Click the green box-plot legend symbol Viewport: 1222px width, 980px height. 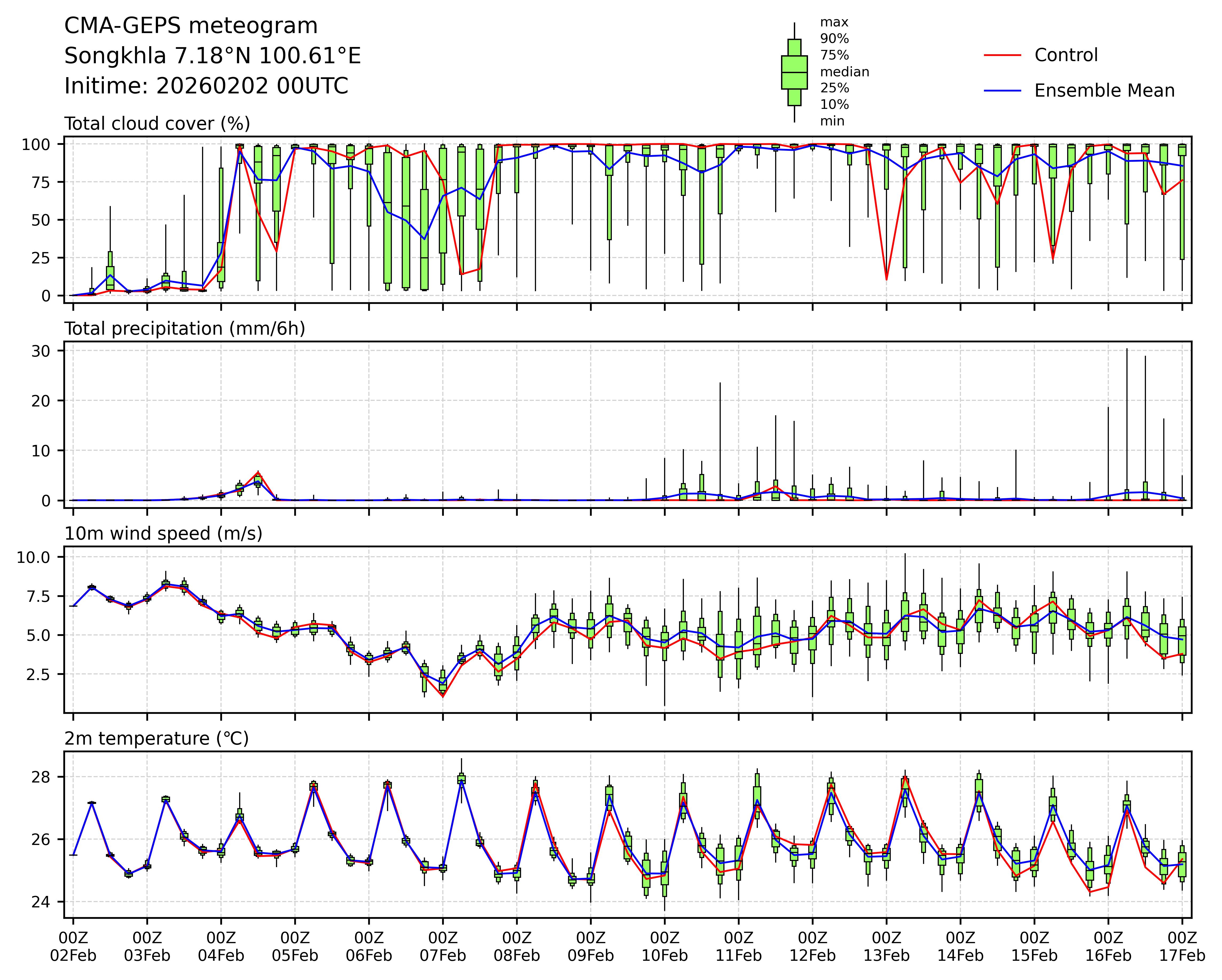click(794, 73)
